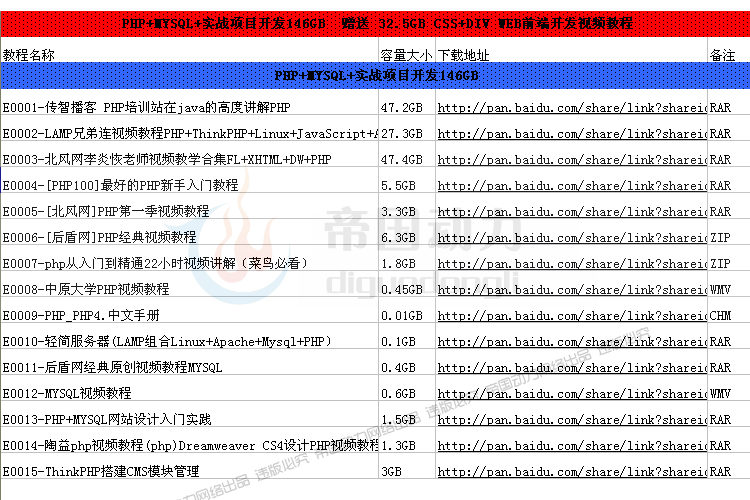Select the ZIP remark in E0007 row
Screen dimensions: 750x500
[x=729, y=258]
